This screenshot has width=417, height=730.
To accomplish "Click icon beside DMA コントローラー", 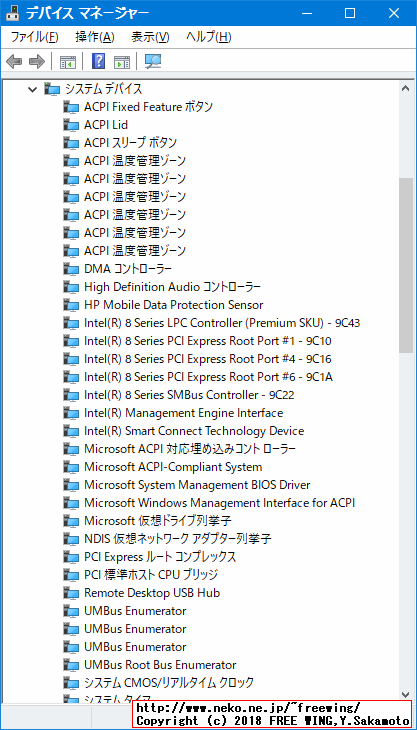I will point(71,269).
